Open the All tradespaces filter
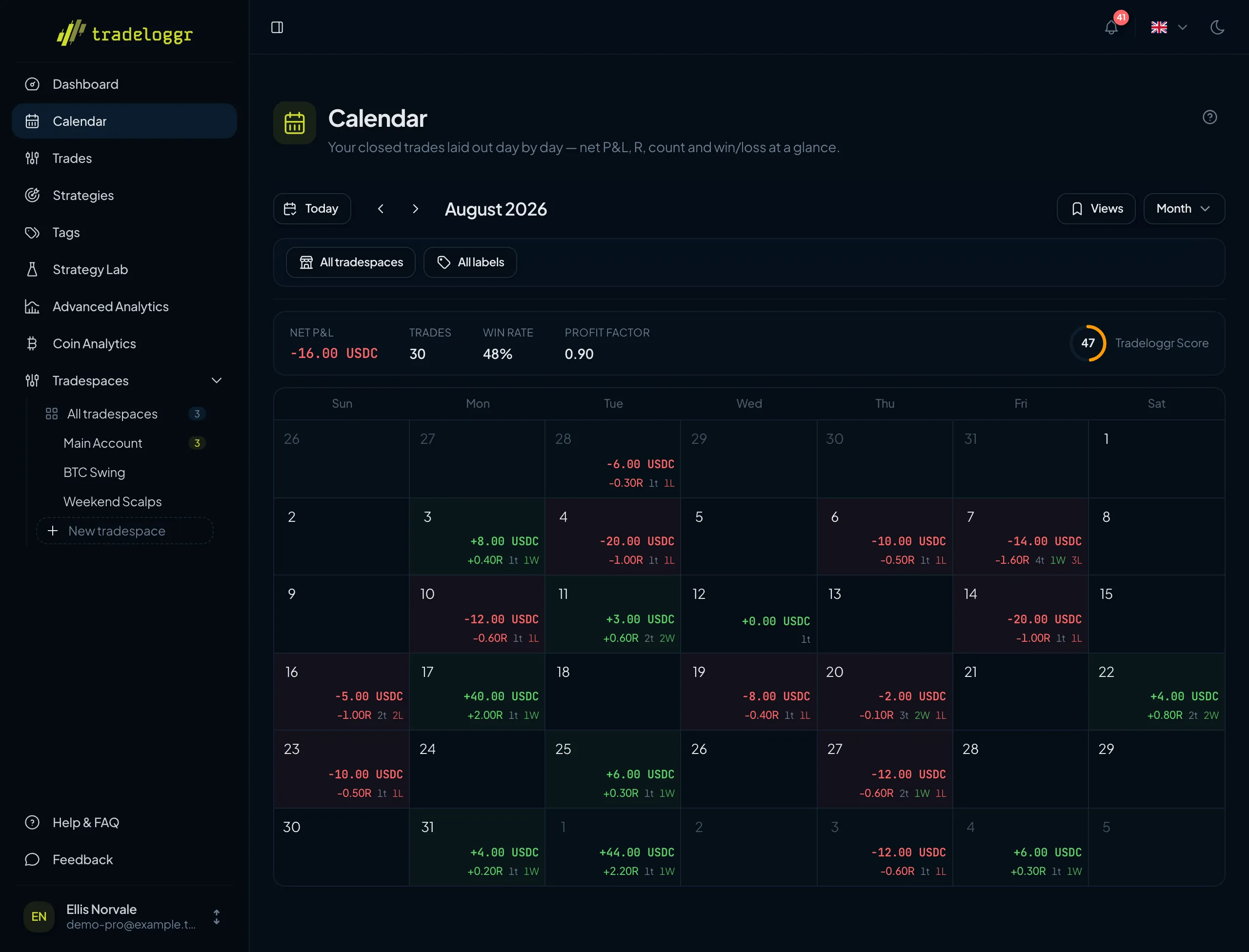 tap(350, 262)
